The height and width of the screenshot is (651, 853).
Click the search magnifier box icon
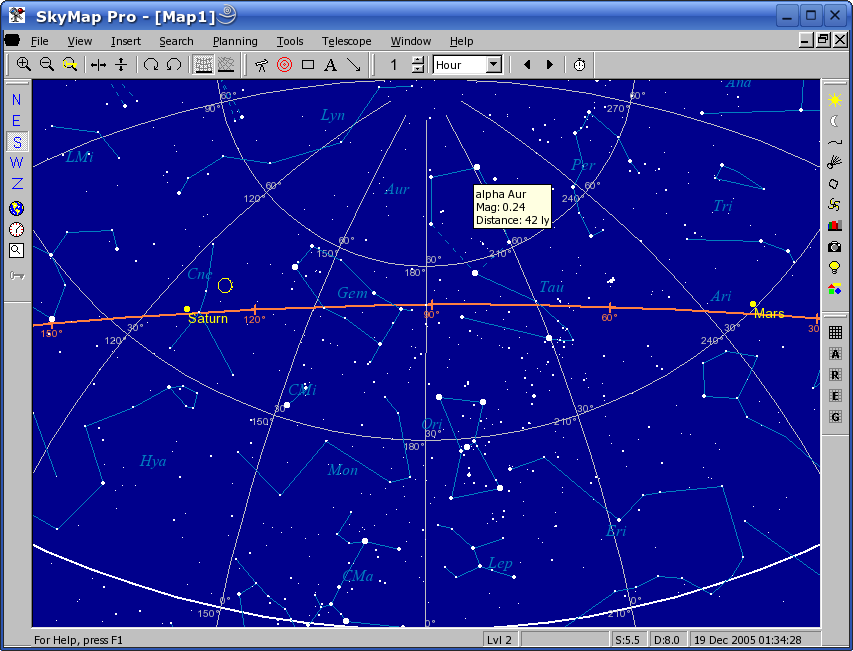(x=16, y=250)
